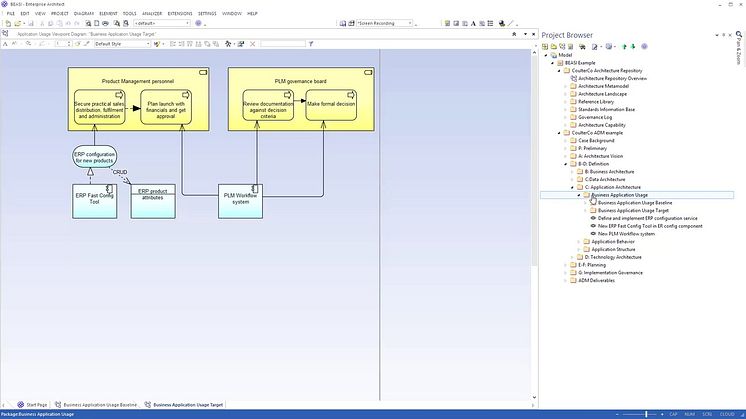
Task: Expand the Business Application Usage Baseline node
Action: click(586, 203)
